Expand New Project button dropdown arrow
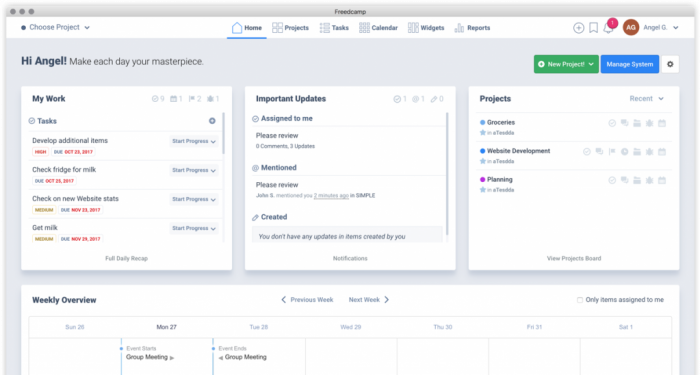 [591, 64]
